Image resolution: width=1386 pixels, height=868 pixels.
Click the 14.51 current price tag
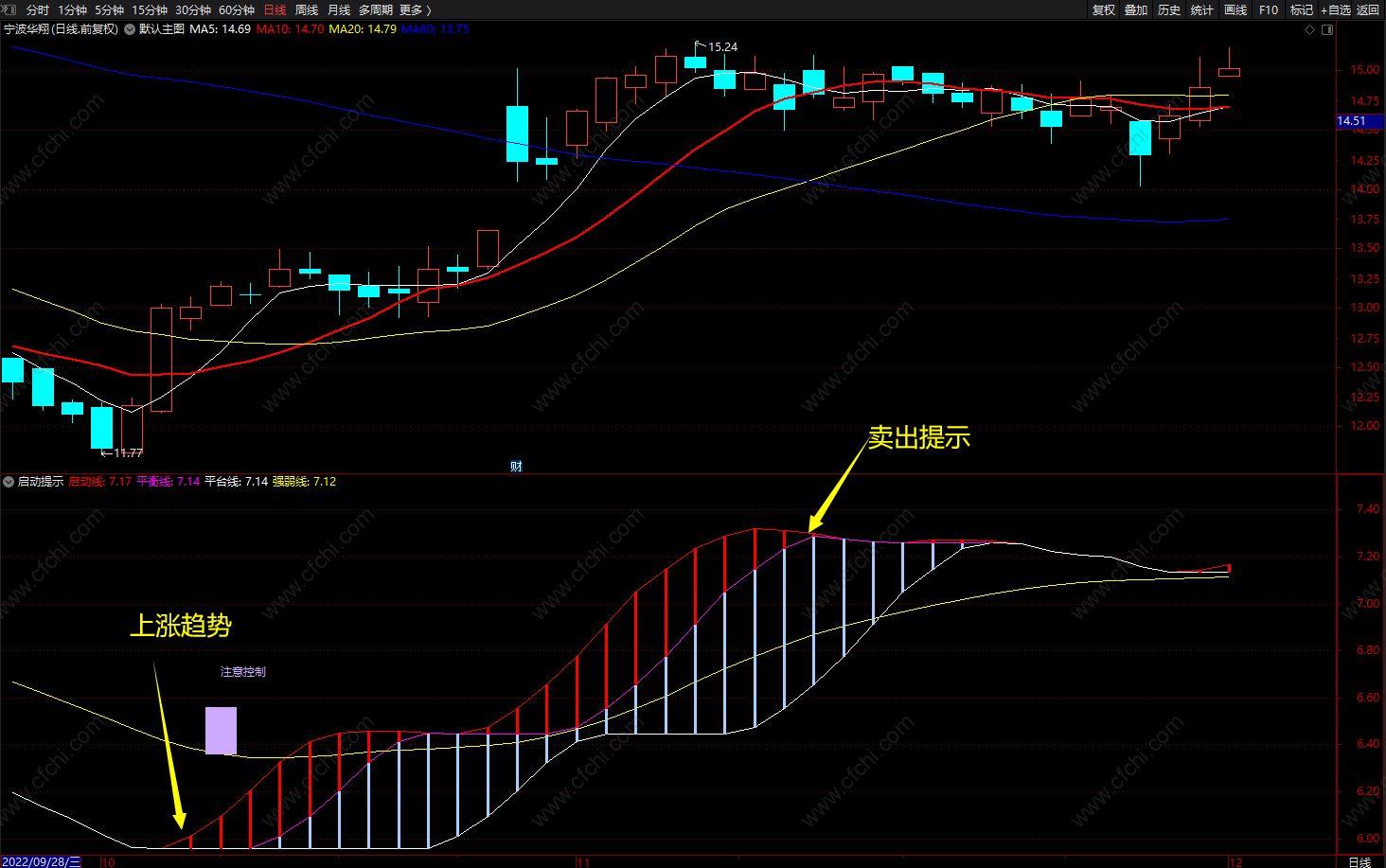[1360, 121]
